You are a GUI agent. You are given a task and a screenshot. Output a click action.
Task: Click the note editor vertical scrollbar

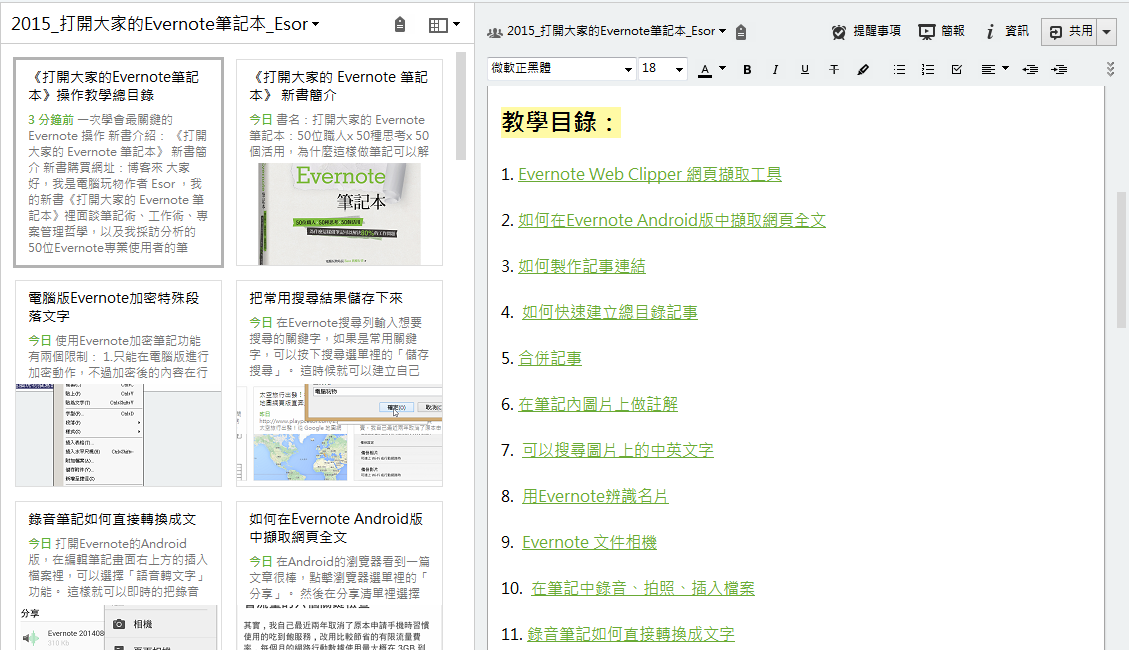[1121, 259]
